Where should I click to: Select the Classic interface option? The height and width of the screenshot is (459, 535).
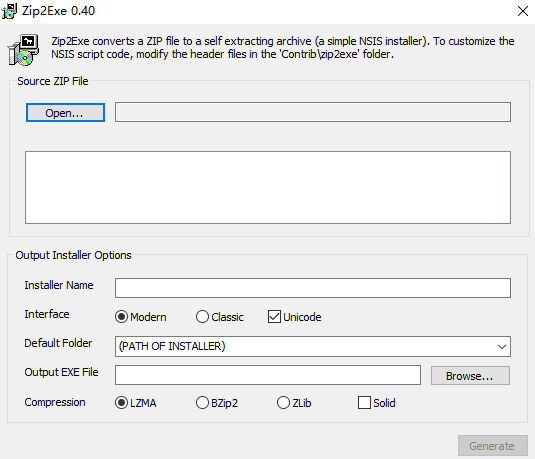[x=220, y=317]
